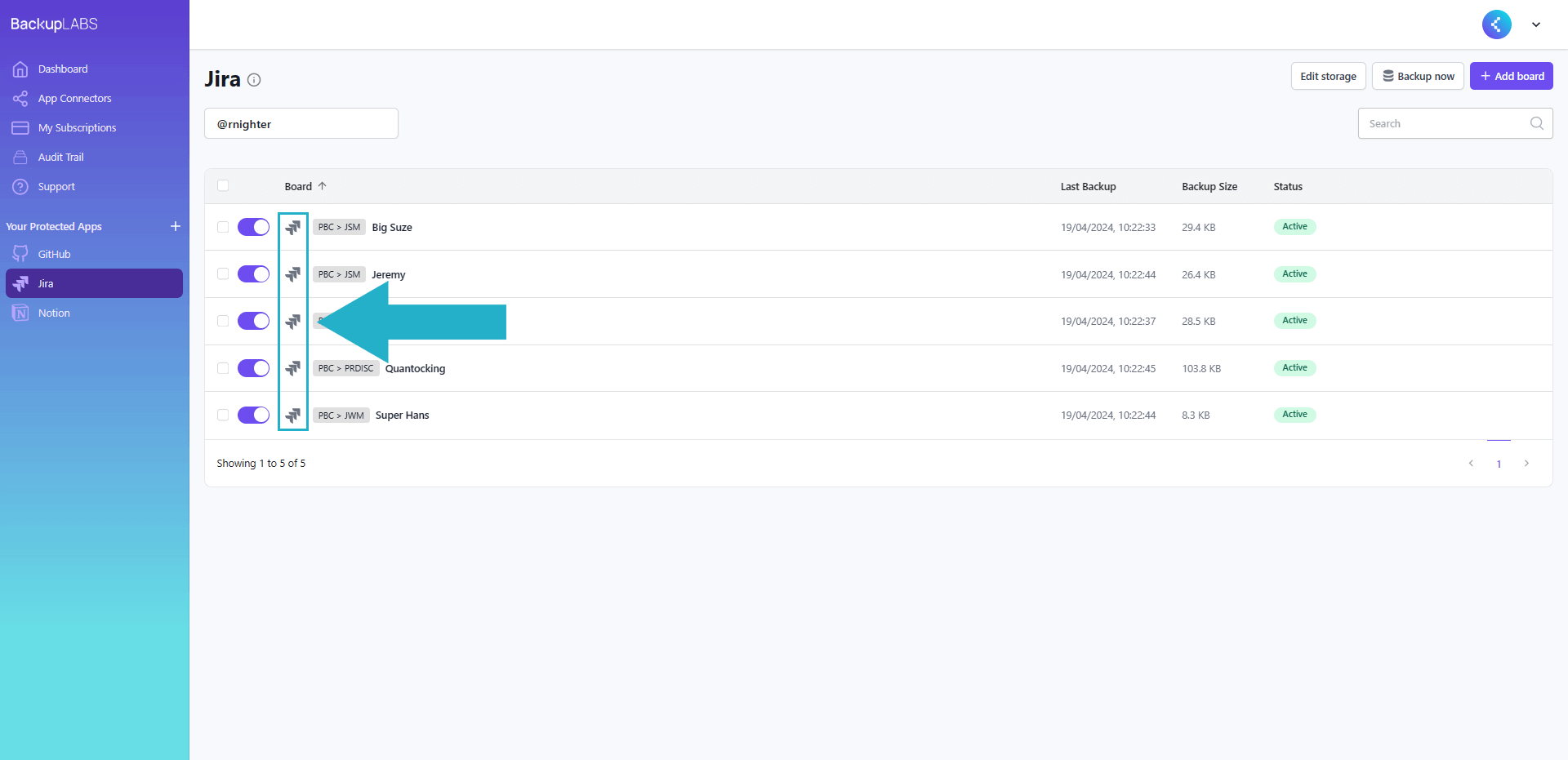This screenshot has height=760, width=1568.
Task: Click the info icon beside Jira heading
Action: click(x=254, y=80)
